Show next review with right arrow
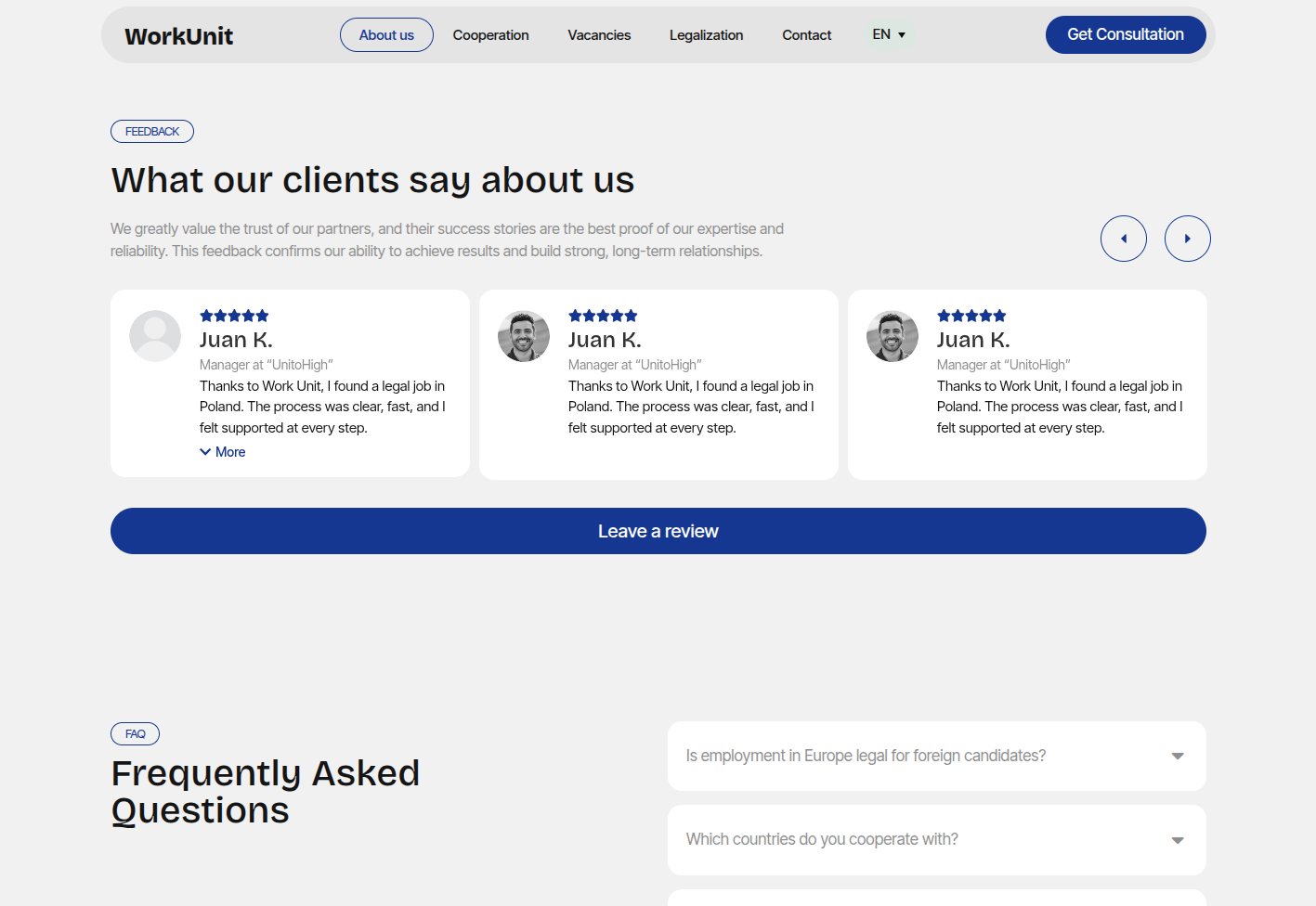 [x=1187, y=239]
